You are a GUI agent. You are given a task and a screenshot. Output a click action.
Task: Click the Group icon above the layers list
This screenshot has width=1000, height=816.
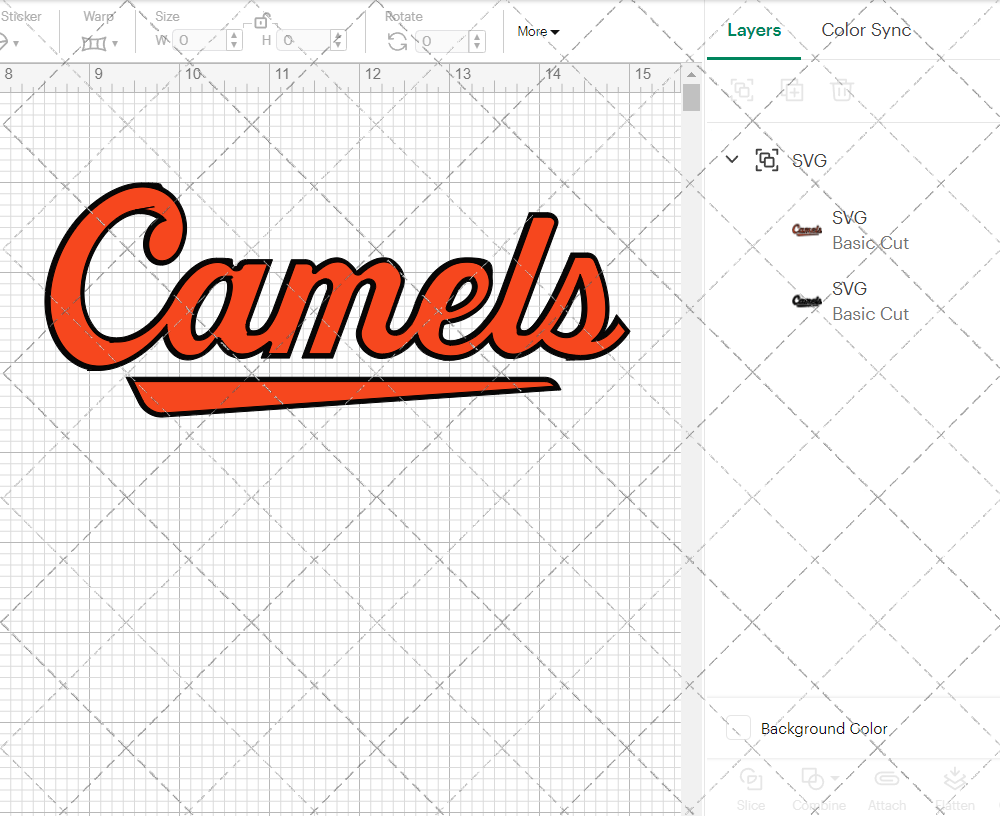(x=743, y=90)
